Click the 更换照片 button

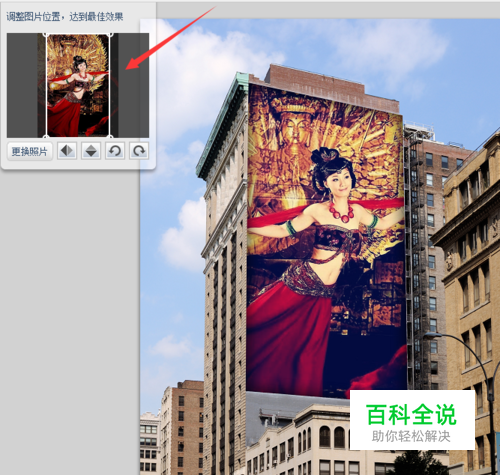[x=30, y=152]
